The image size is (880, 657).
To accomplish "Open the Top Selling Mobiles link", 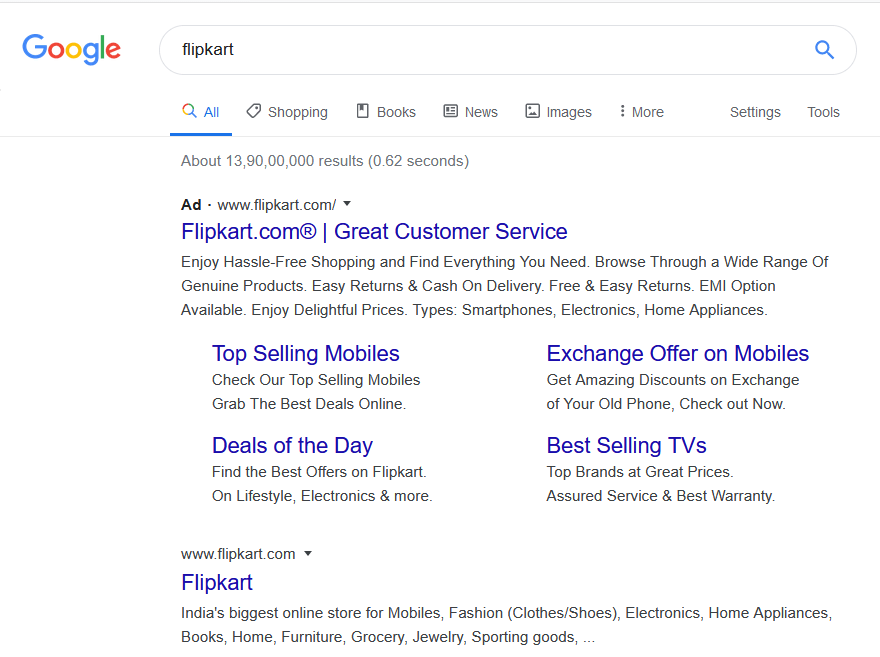I will click(x=305, y=354).
